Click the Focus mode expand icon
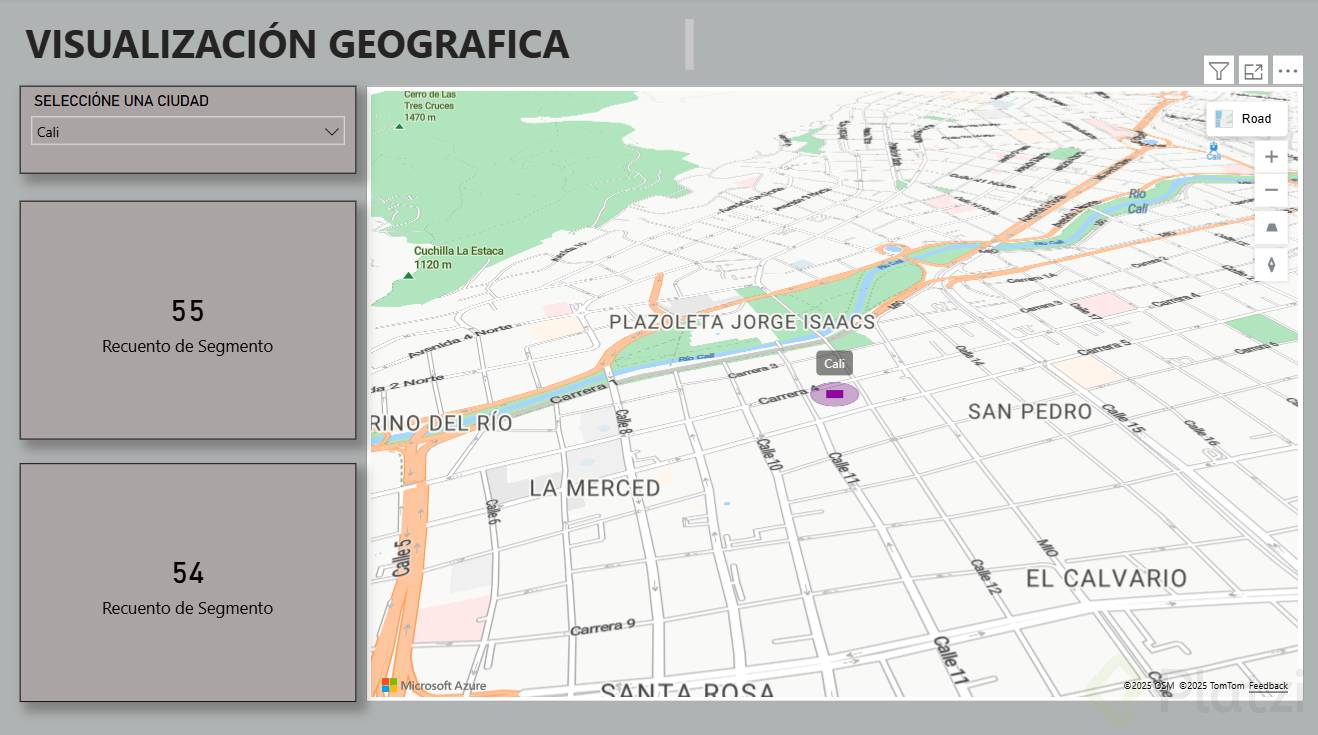 coord(1253,71)
